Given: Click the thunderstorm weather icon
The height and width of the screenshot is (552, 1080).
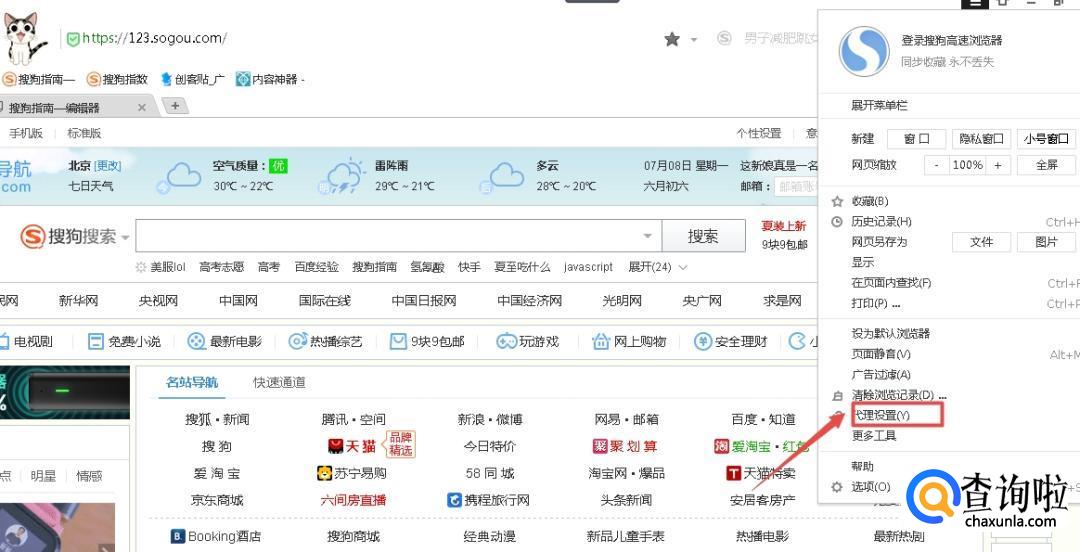Looking at the screenshot, I should (342, 176).
